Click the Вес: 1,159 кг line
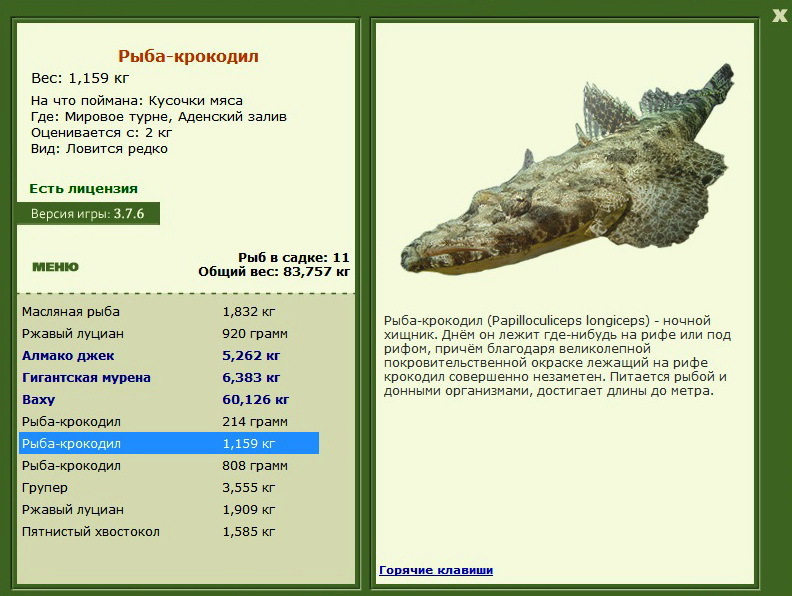 pos(80,78)
